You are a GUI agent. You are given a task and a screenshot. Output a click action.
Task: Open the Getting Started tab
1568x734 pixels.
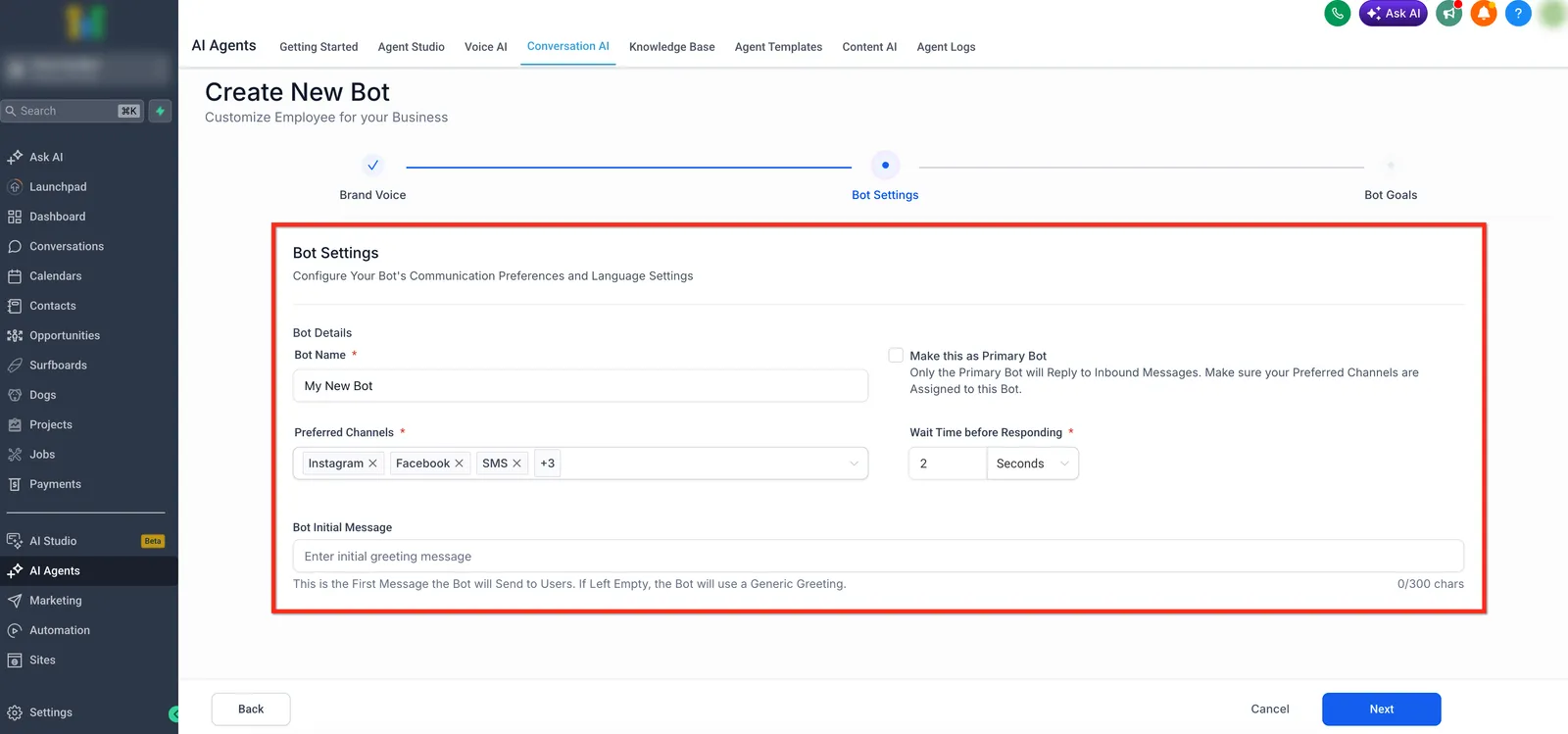(318, 47)
